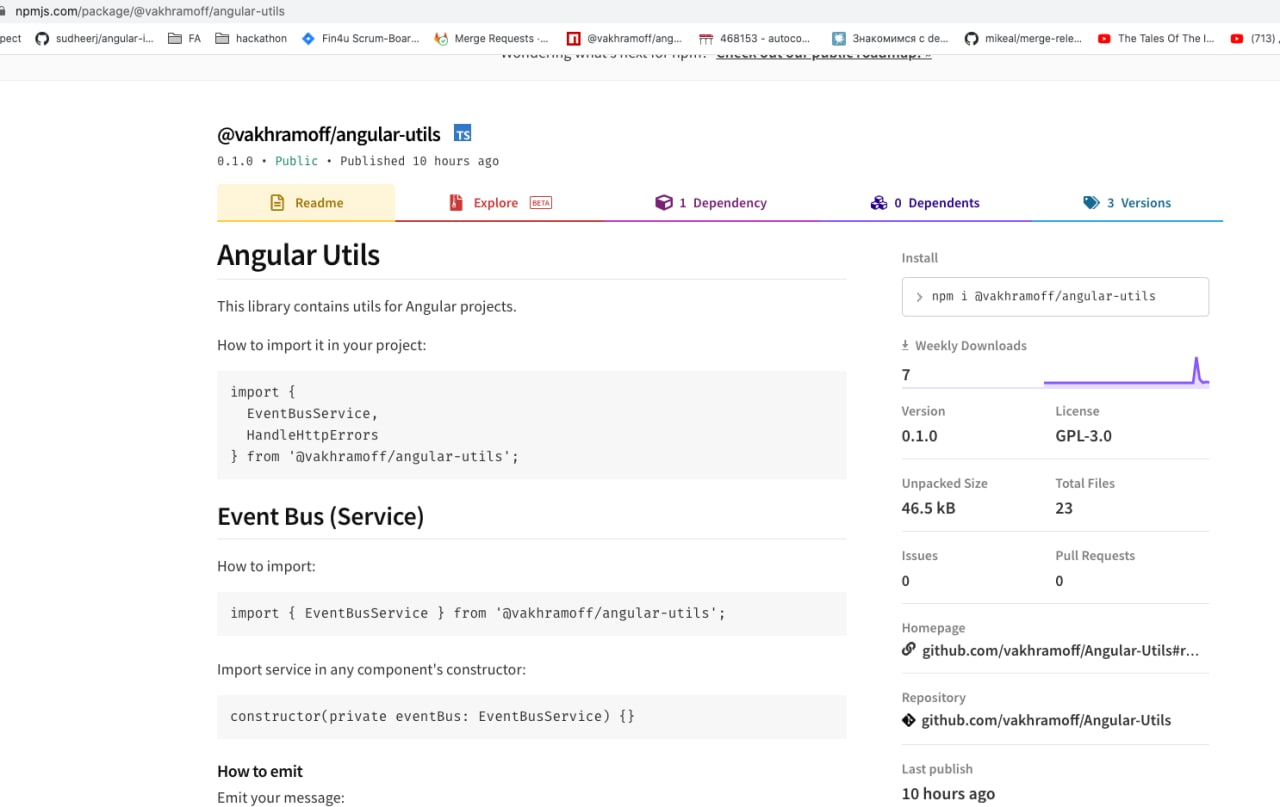The width and height of the screenshot is (1280, 807).
Task: View the 0 Dependents tab
Action: click(x=925, y=202)
